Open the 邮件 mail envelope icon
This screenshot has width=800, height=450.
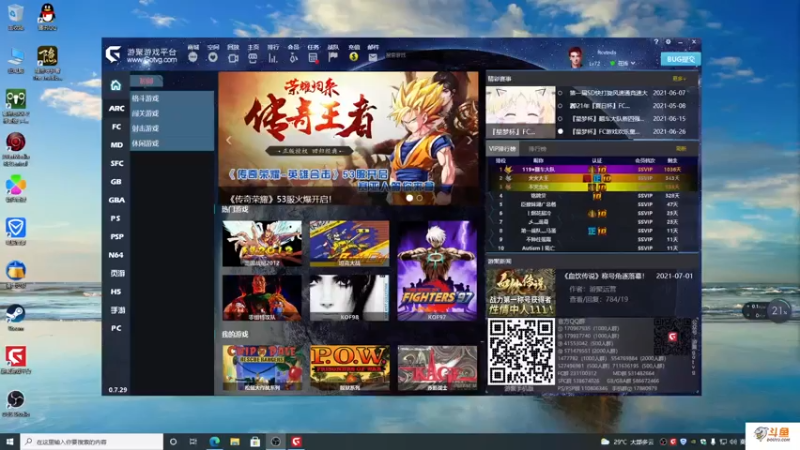point(373,57)
